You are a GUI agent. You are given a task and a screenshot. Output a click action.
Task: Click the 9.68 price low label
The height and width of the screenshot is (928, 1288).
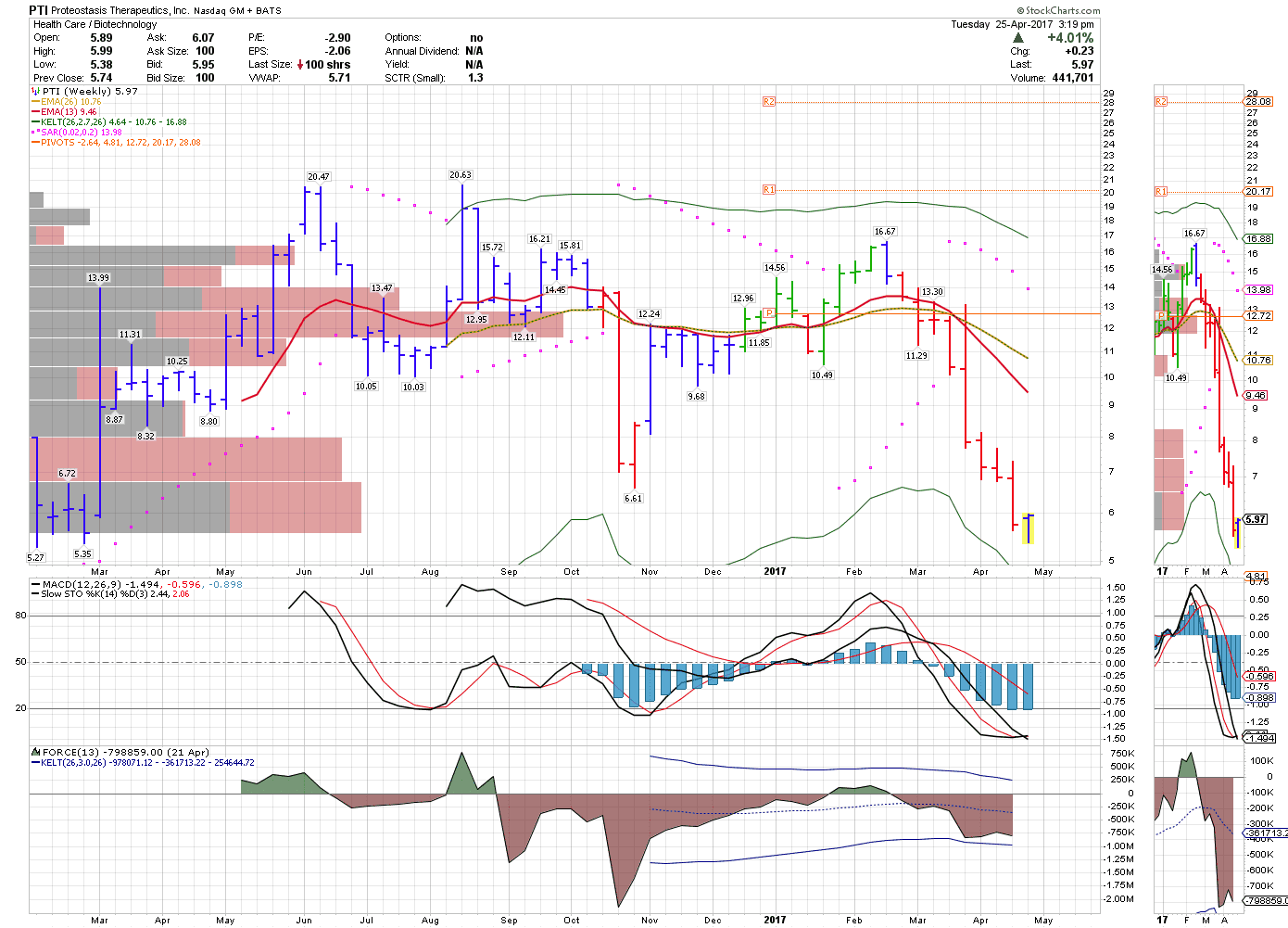pos(696,396)
